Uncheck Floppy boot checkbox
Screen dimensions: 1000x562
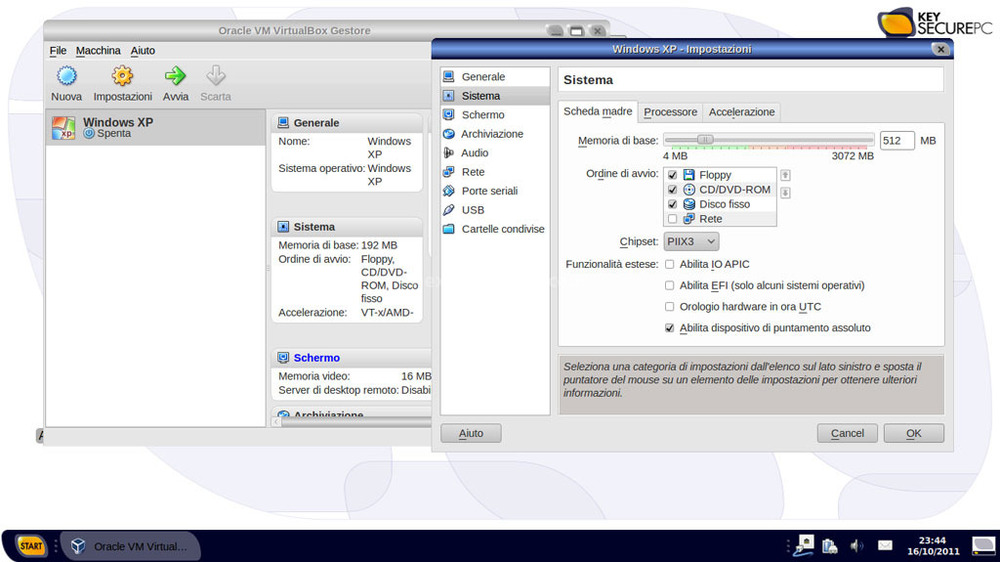(672, 175)
